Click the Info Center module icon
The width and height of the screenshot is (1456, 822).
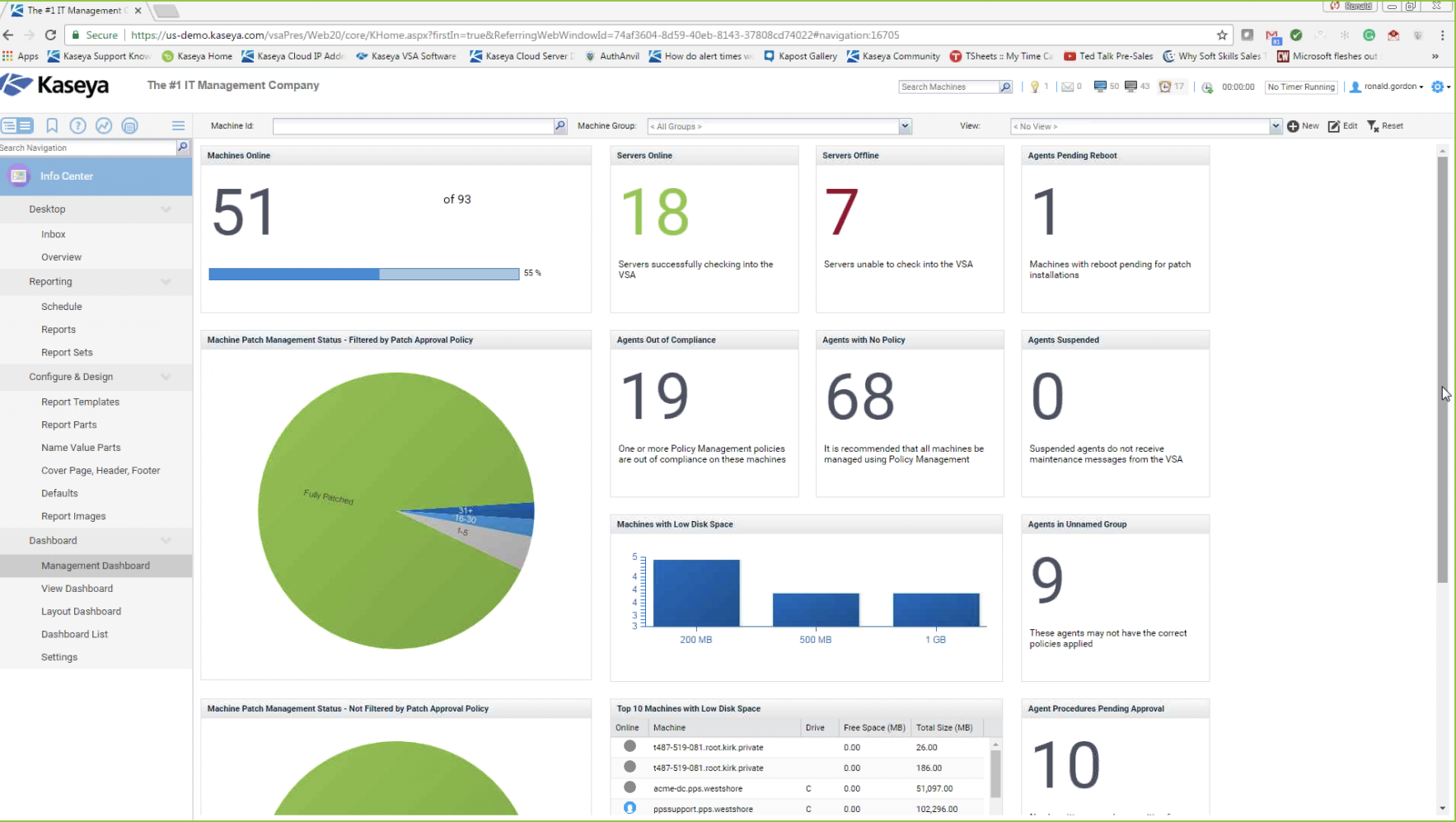(19, 176)
